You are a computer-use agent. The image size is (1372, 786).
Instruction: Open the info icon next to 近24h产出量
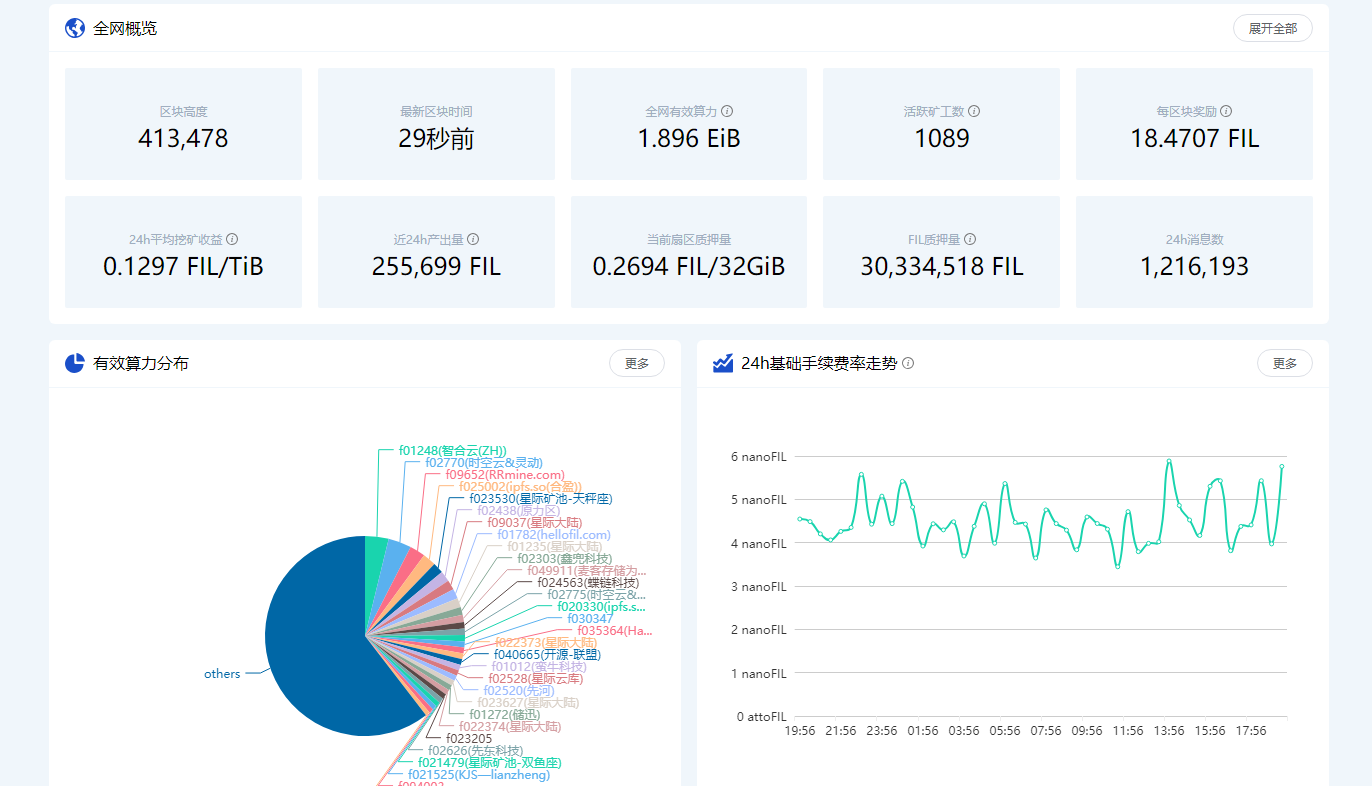pos(473,239)
